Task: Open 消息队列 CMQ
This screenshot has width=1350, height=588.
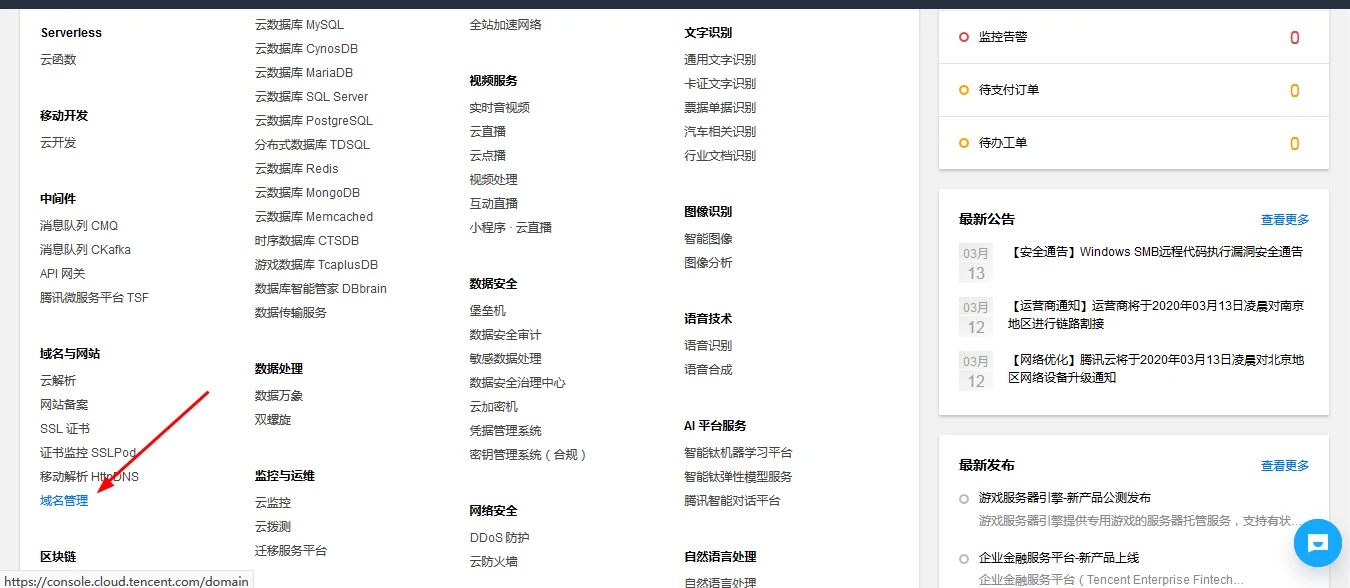Action: click(x=79, y=226)
